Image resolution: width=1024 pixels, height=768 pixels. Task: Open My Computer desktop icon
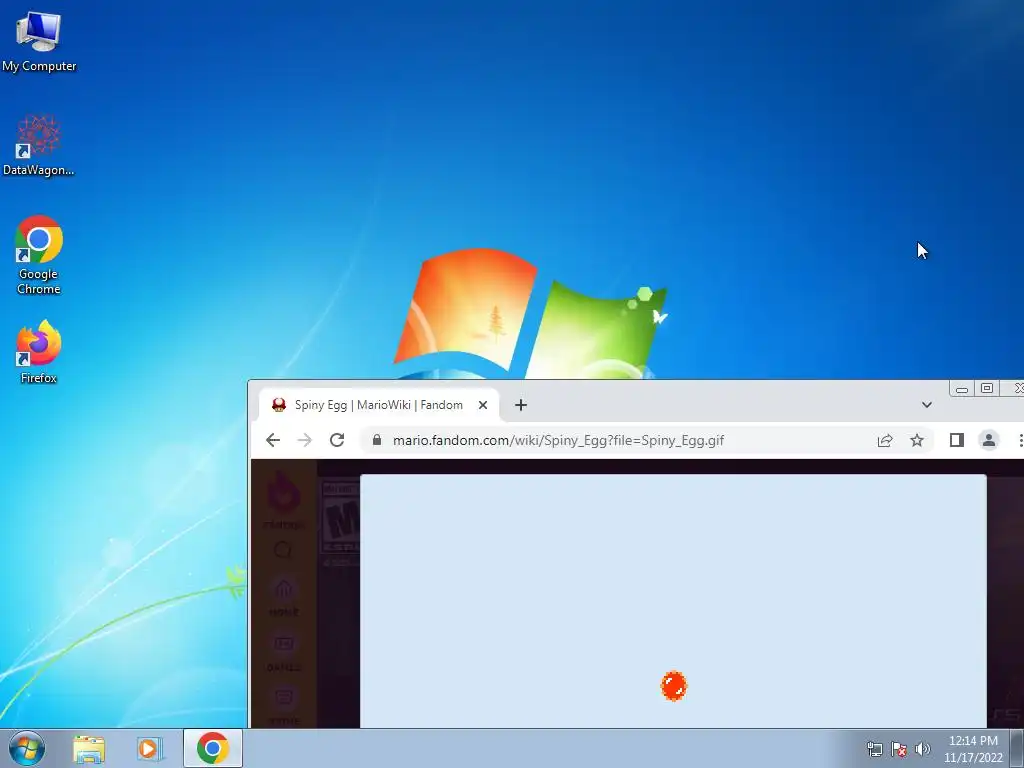point(39,40)
